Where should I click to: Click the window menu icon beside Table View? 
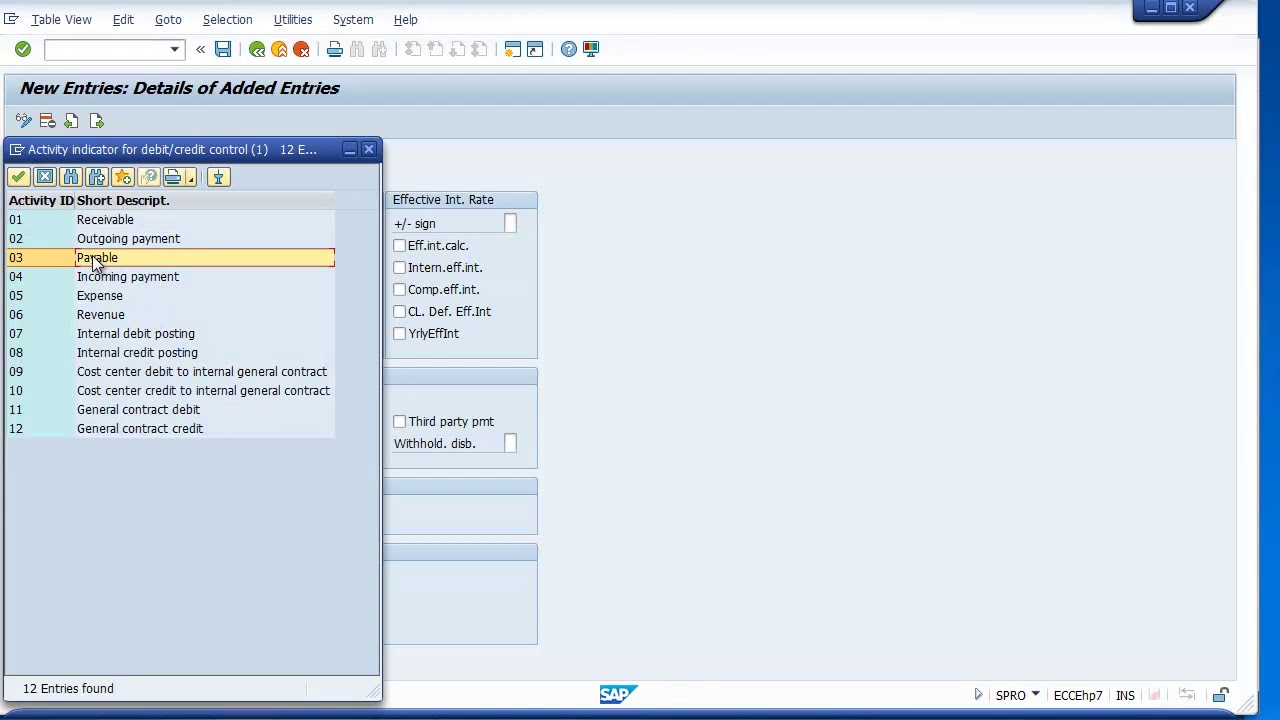tap(11, 19)
